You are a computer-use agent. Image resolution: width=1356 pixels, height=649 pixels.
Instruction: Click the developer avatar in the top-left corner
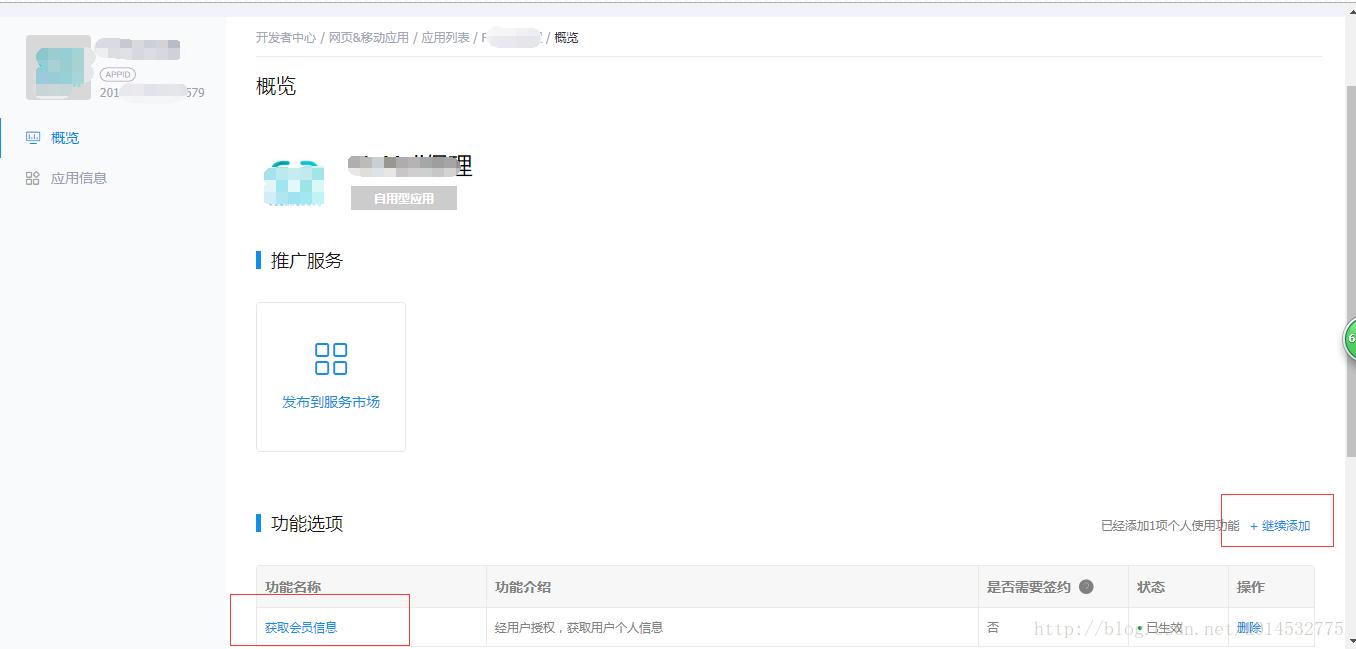pyautogui.click(x=57, y=66)
